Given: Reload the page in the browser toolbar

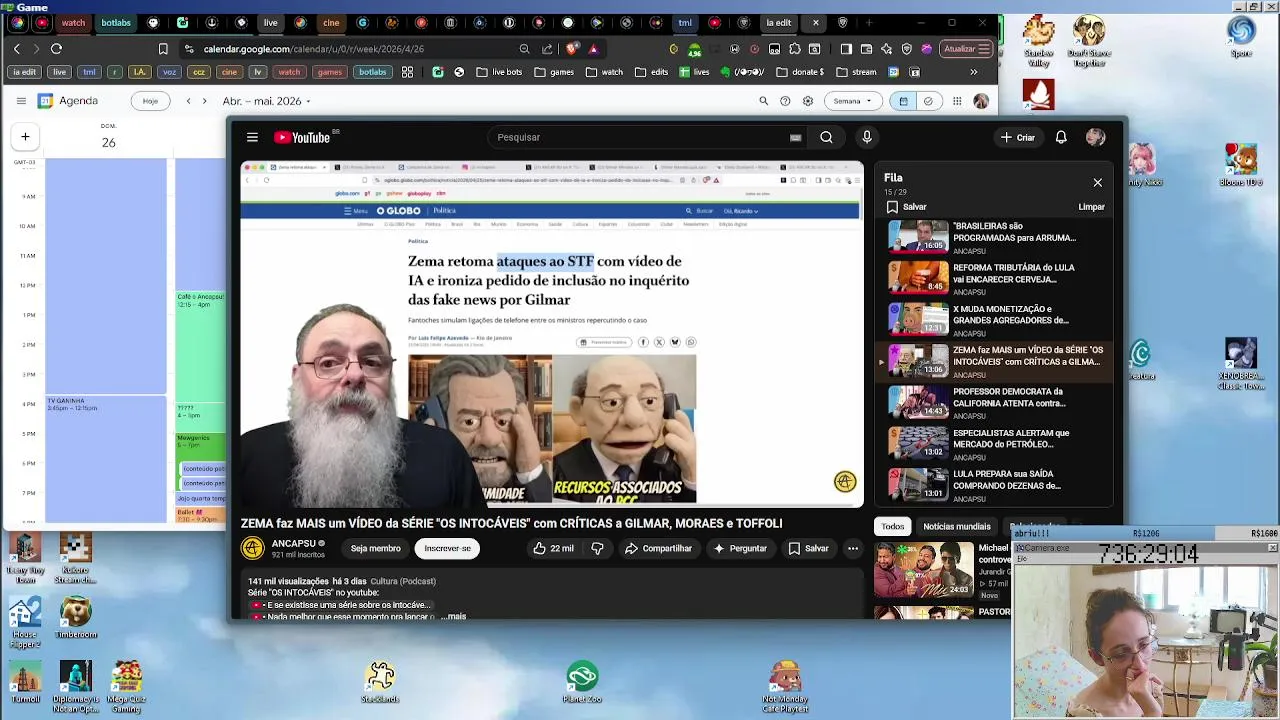Looking at the screenshot, I should click(x=56, y=48).
